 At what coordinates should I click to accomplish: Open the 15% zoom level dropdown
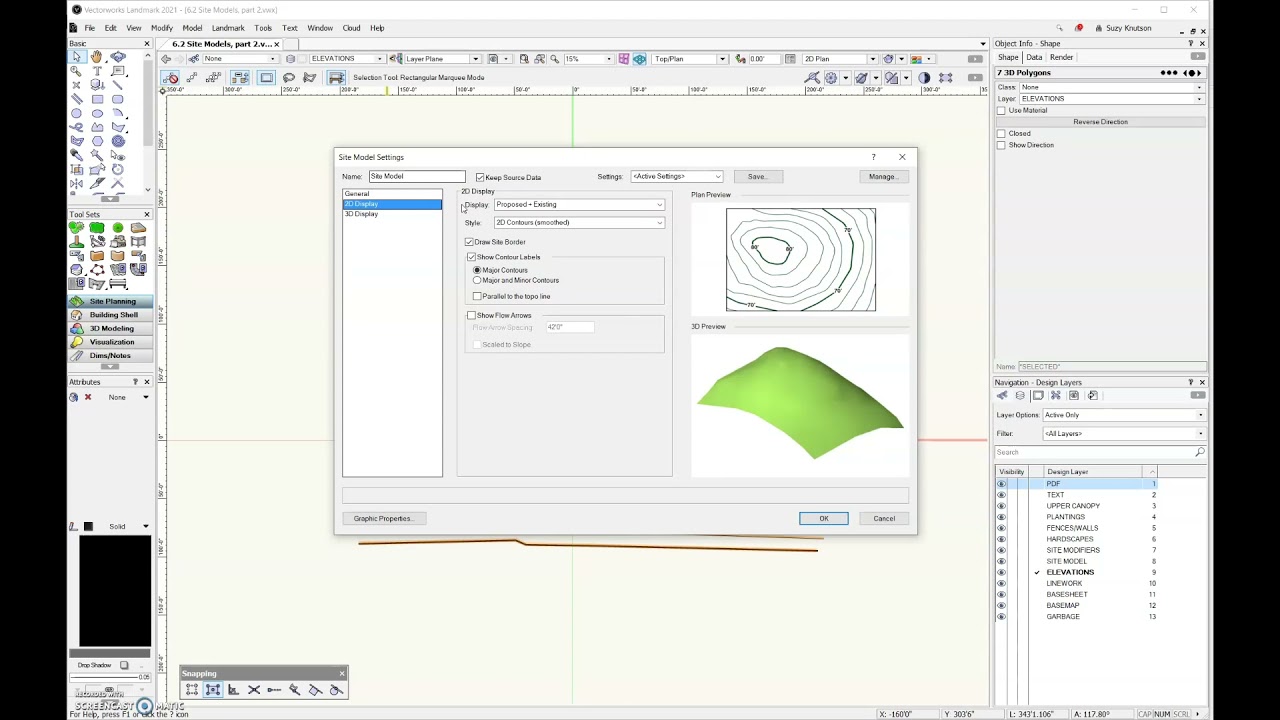click(x=588, y=59)
